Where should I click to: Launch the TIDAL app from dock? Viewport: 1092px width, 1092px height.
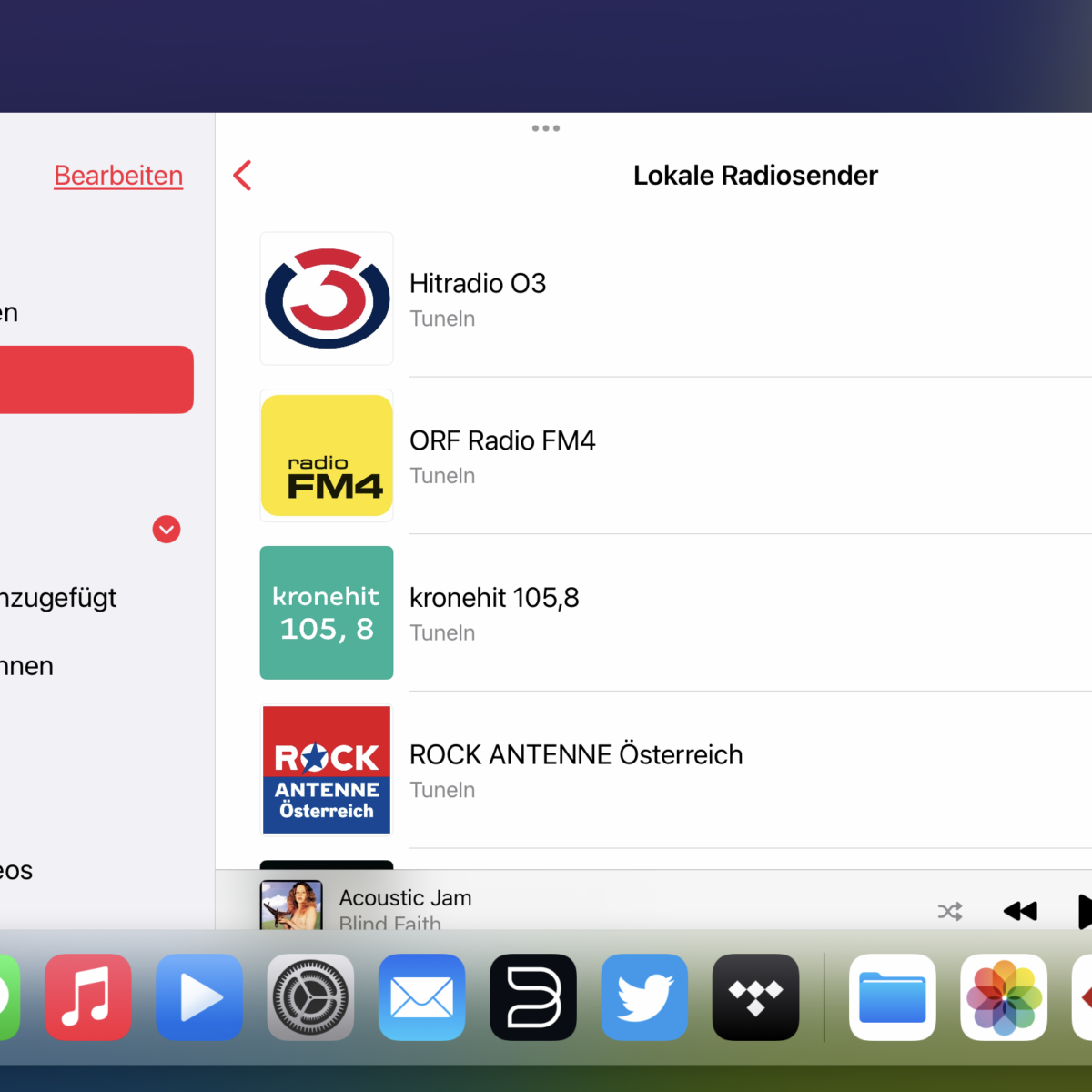pos(755,997)
